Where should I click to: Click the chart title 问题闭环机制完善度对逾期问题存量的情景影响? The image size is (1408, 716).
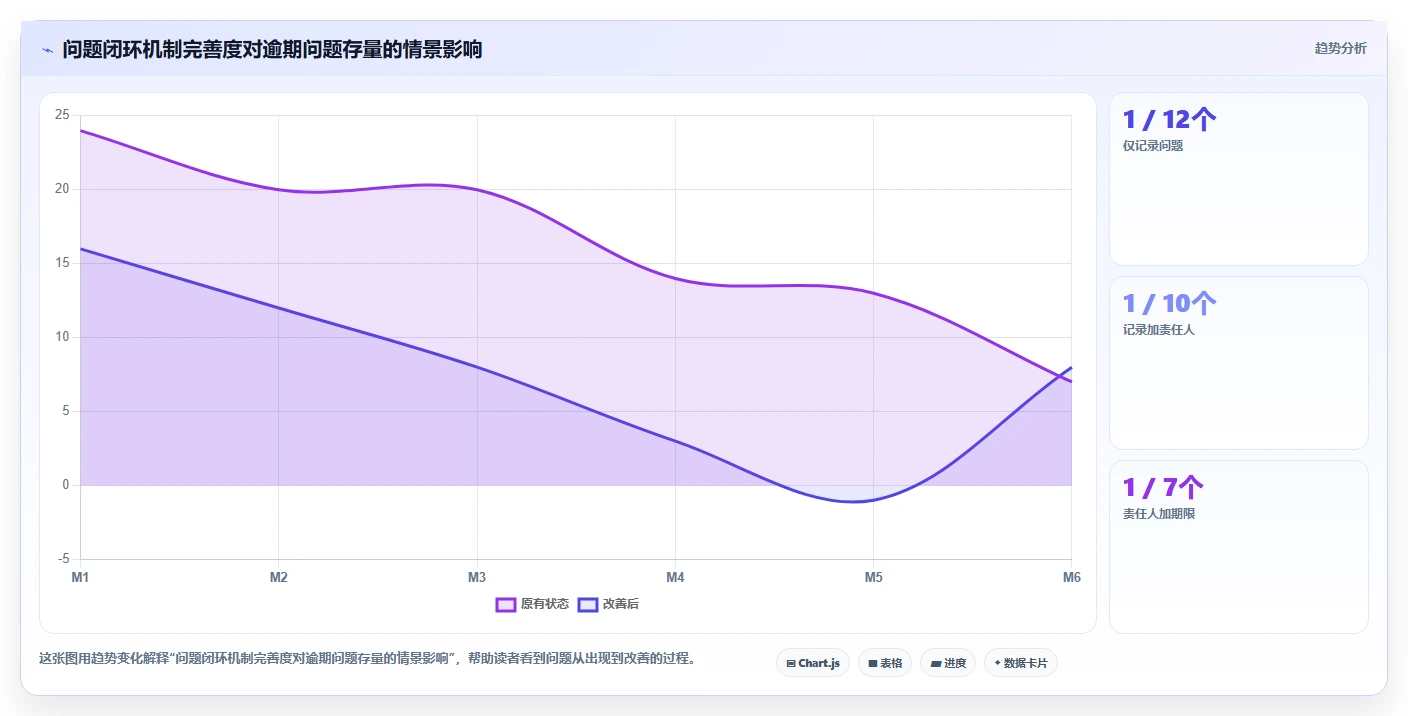[x=272, y=49]
